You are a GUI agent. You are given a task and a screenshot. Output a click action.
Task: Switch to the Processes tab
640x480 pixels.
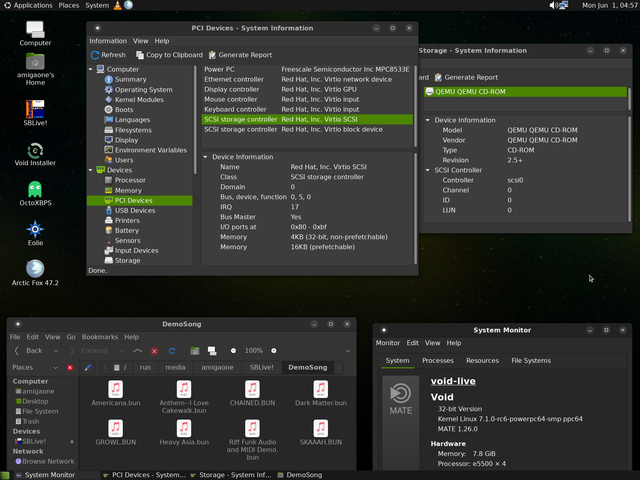pos(438,360)
